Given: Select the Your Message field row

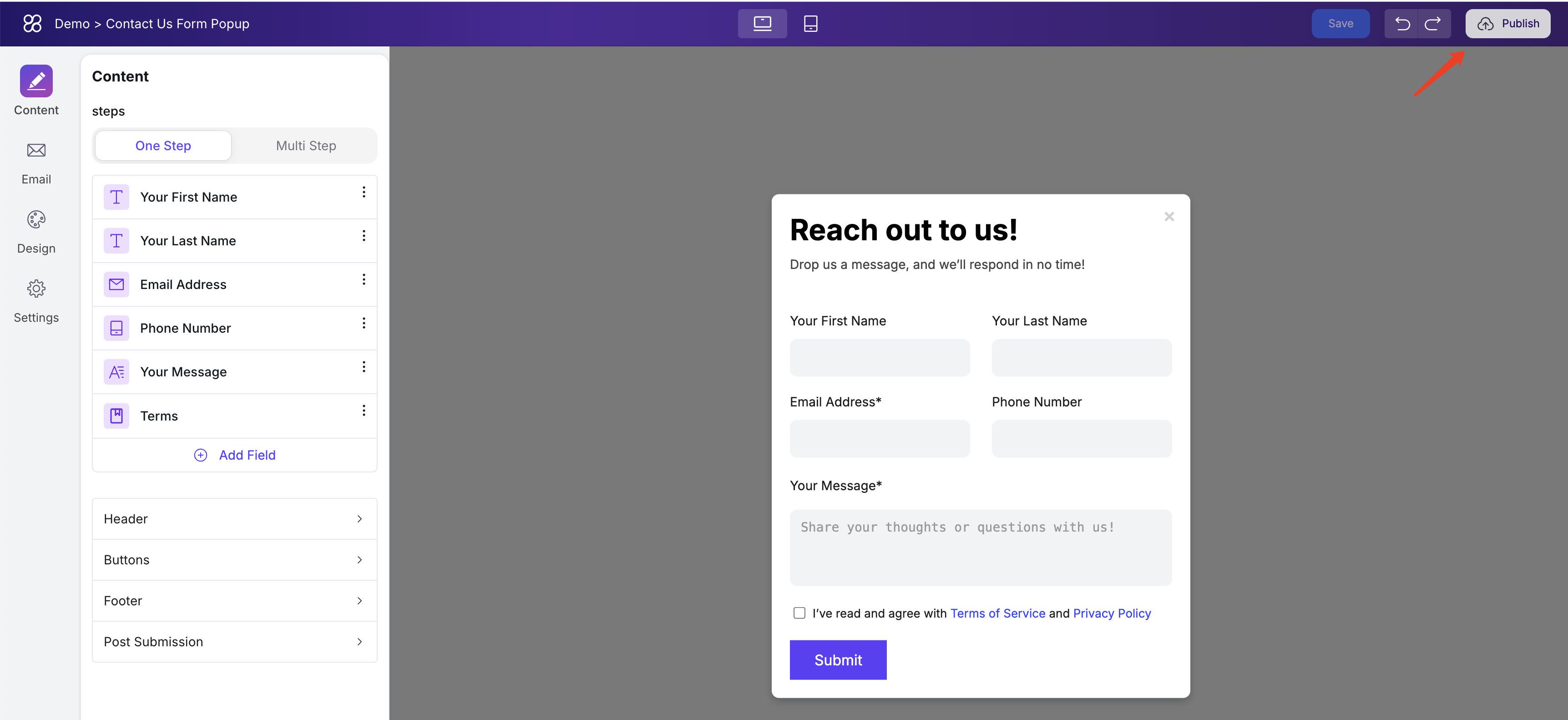Looking at the screenshot, I should (235, 372).
